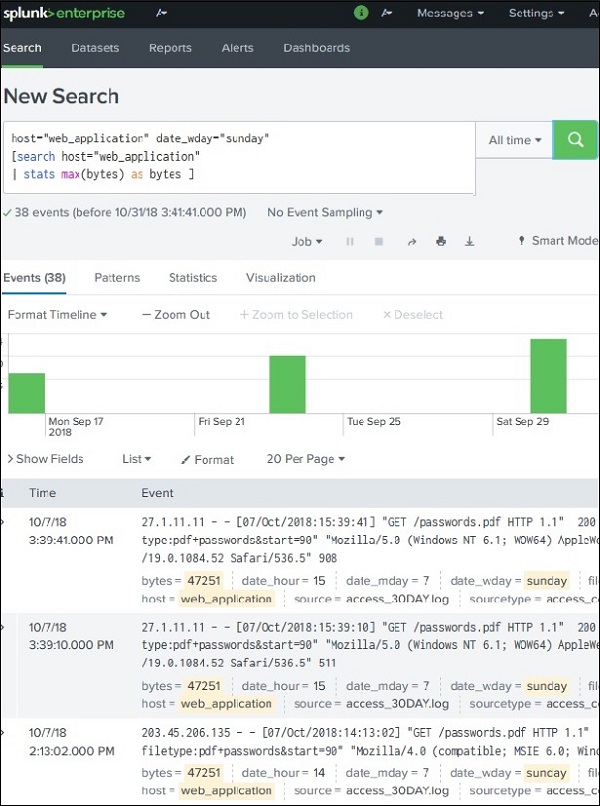600x806 pixels.
Task: Click the green info notification icon
Action: (360, 13)
